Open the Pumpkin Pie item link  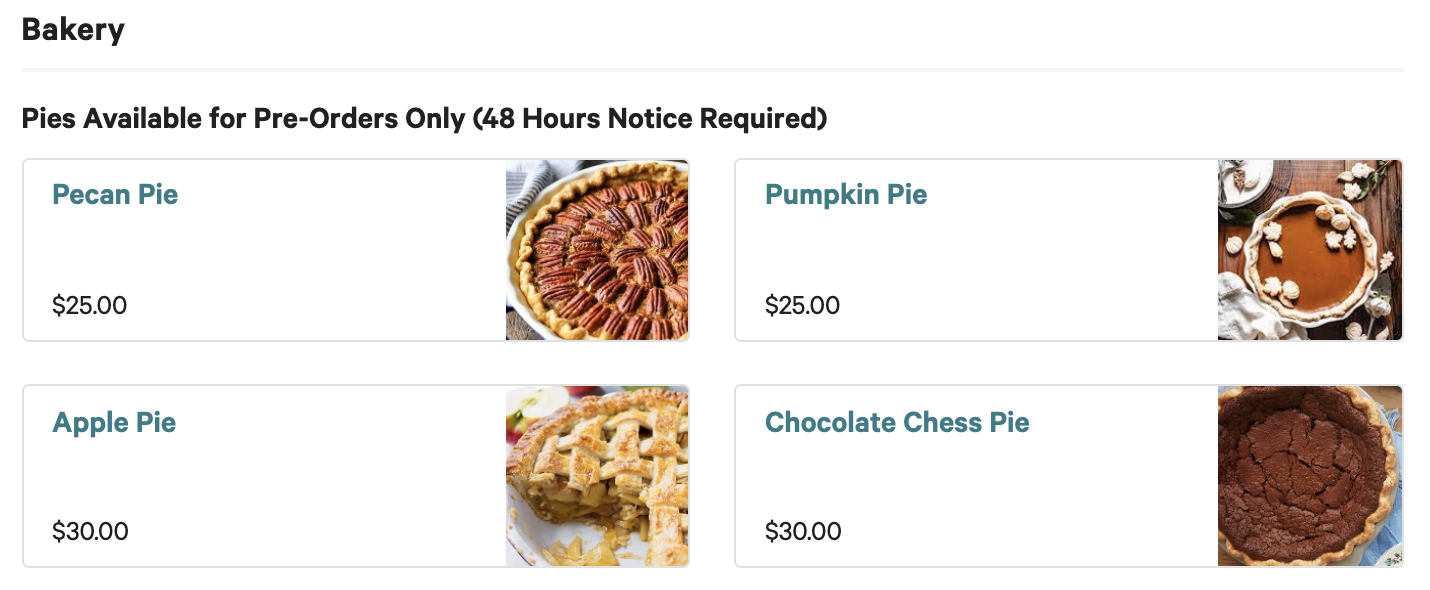[846, 195]
